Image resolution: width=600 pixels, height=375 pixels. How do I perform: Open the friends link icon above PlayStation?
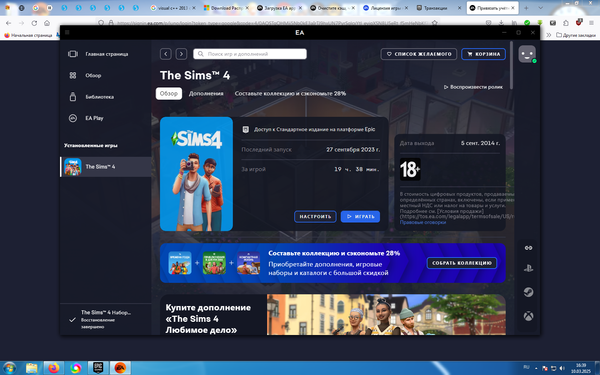point(528,248)
